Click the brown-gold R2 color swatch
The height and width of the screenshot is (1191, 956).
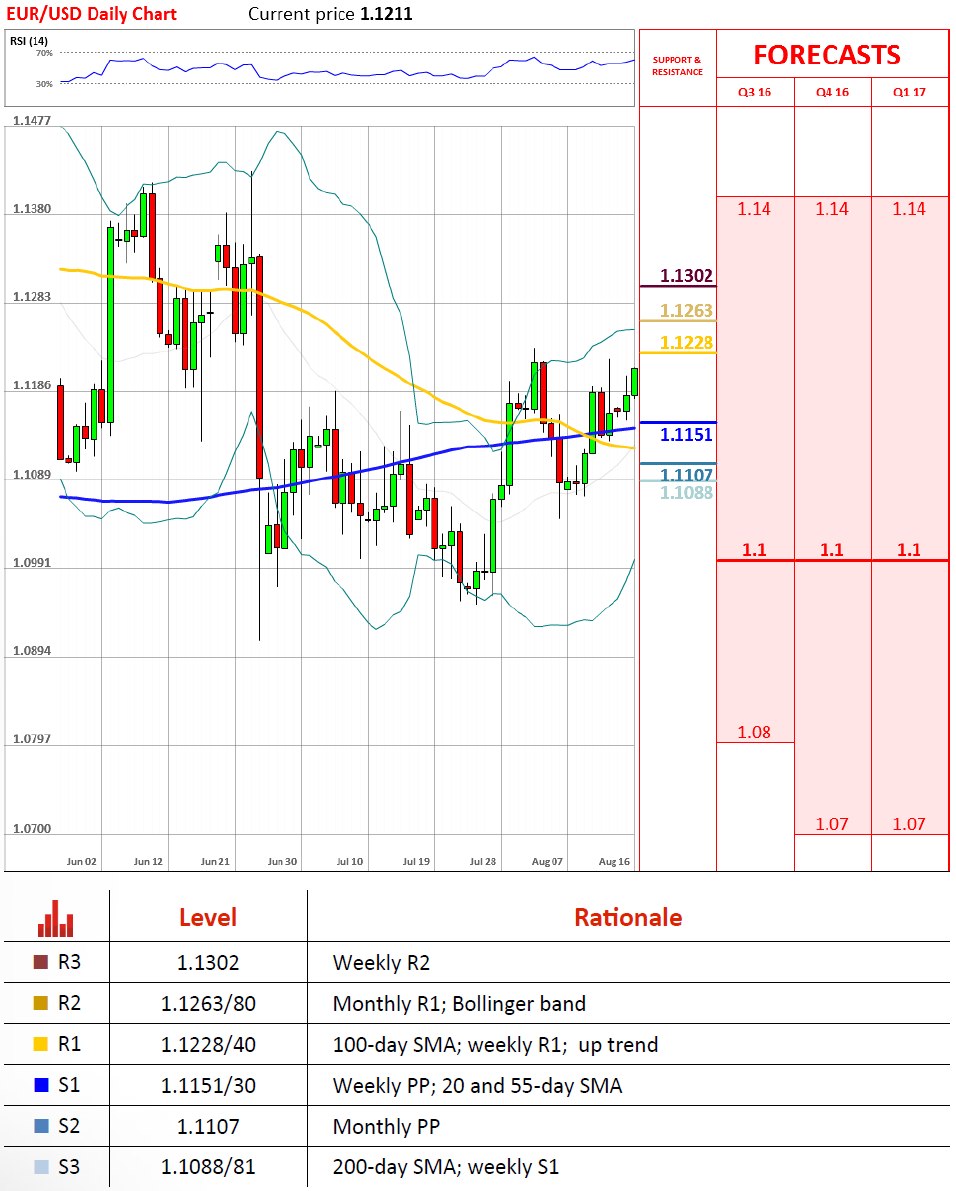coord(41,1003)
